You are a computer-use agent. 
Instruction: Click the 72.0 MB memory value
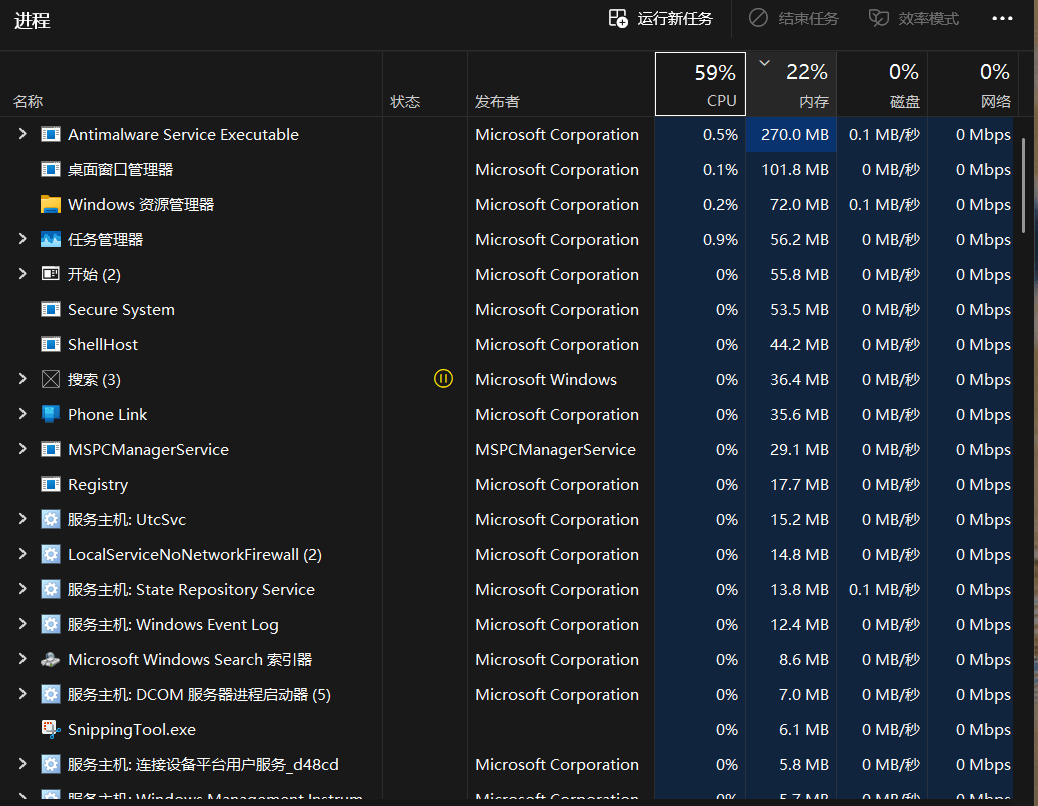(799, 204)
